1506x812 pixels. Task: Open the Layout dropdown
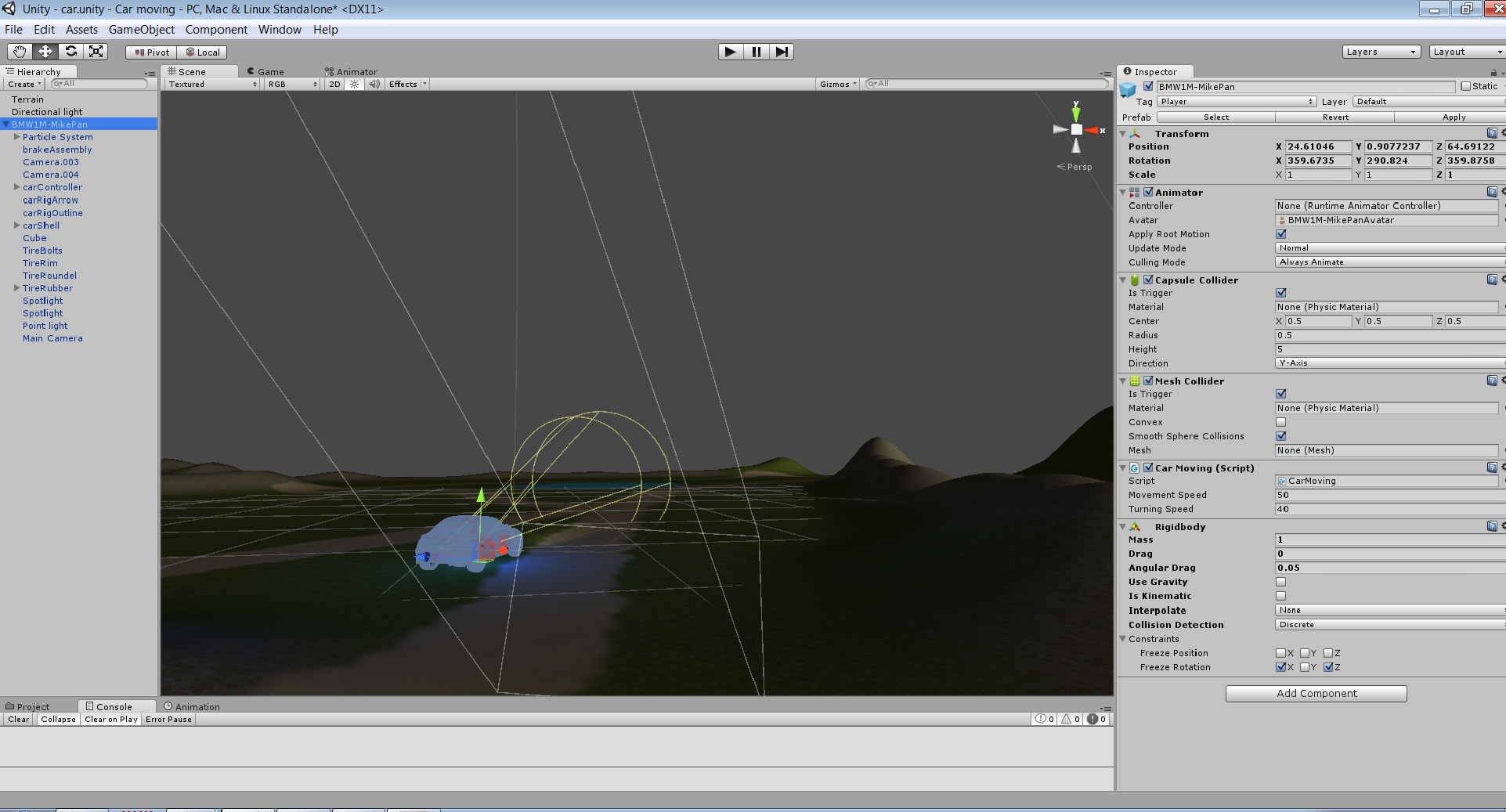[1467, 52]
